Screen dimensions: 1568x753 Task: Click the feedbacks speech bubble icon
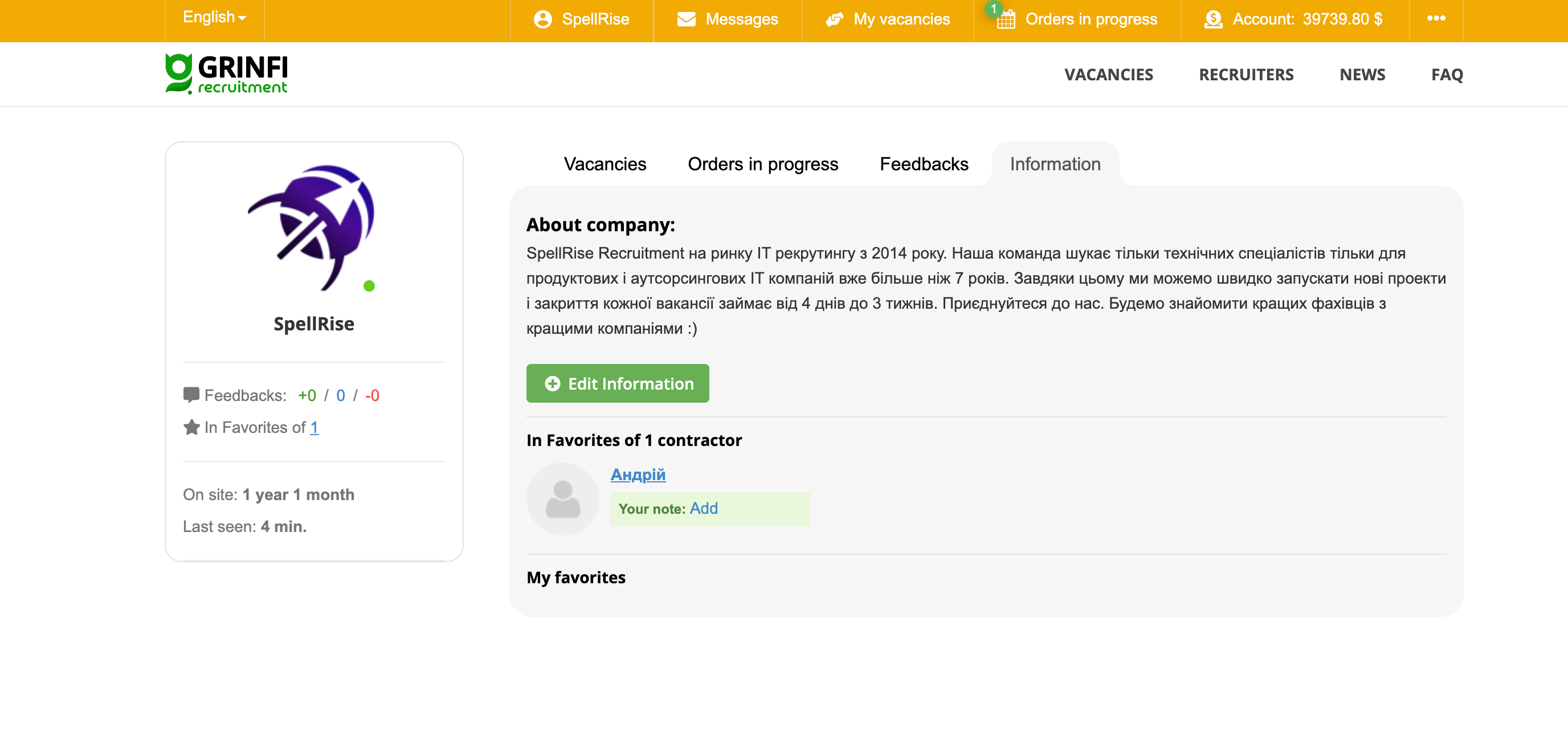[191, 395]
